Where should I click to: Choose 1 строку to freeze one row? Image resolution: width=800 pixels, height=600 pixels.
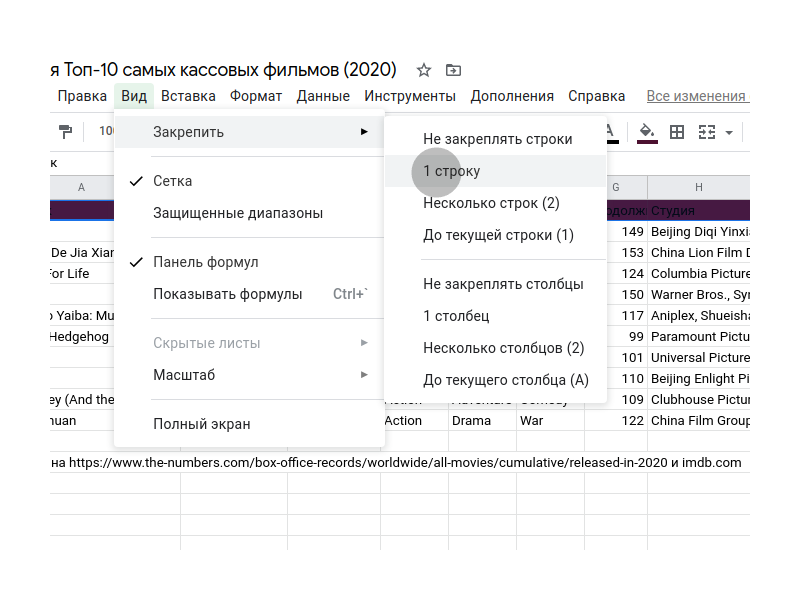(x=452, y=171)
